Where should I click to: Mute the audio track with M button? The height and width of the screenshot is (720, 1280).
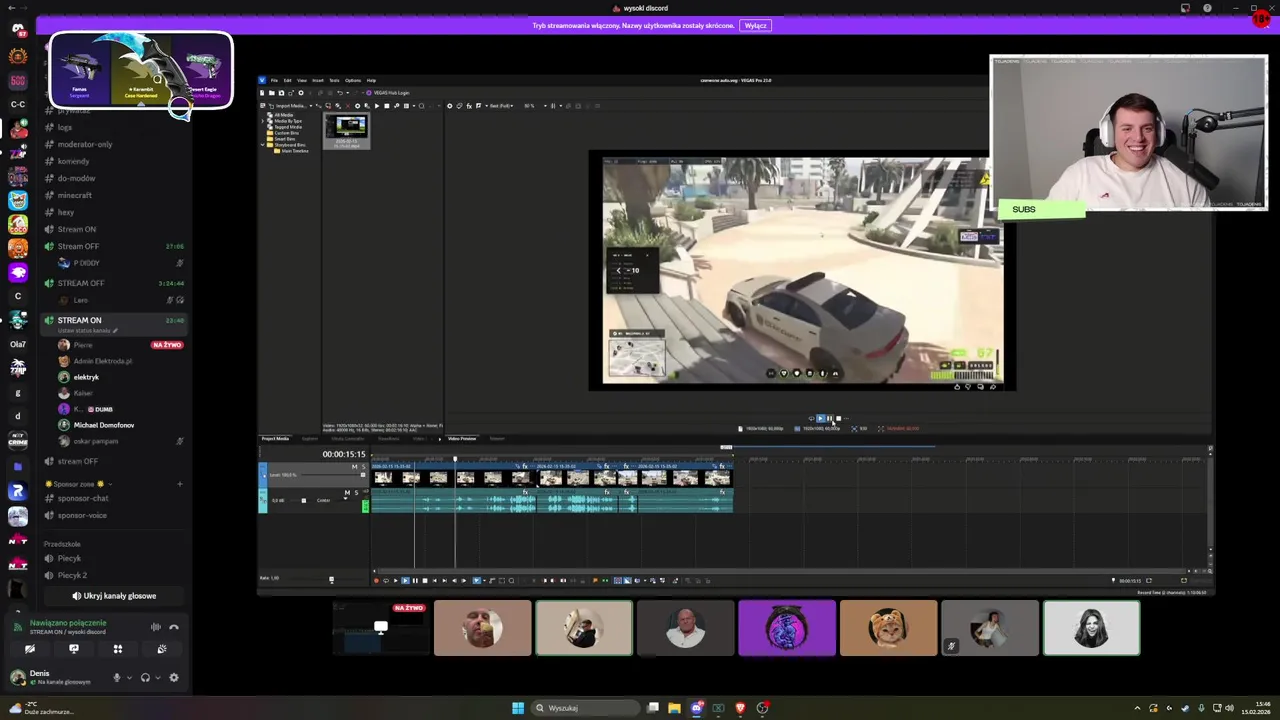[347, 493]
